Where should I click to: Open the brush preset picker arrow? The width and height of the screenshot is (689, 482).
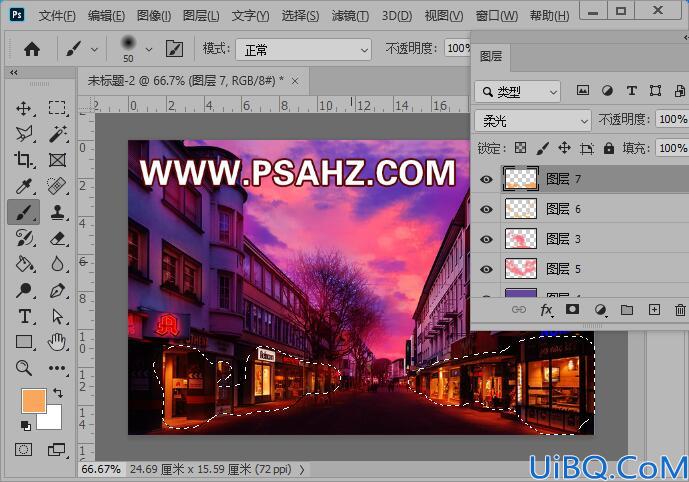[149, 50]
